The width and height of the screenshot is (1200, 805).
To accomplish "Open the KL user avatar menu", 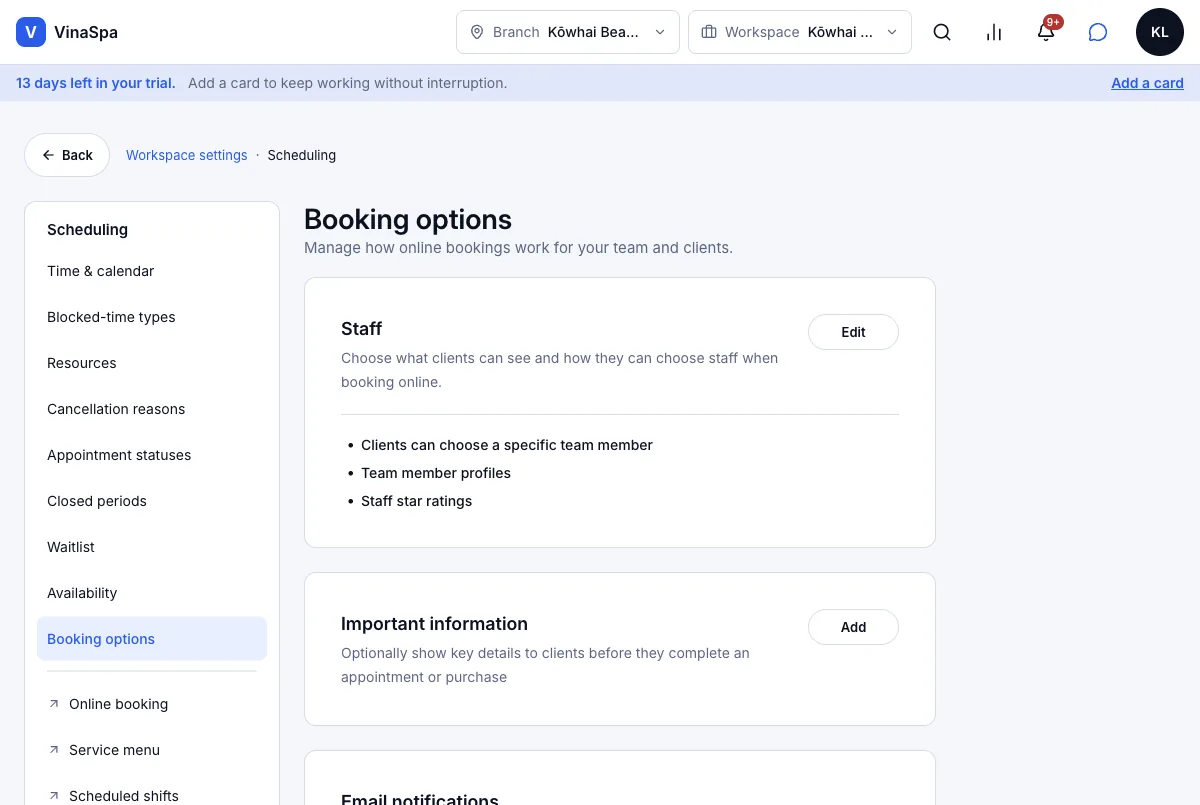I will [1160, 32].
